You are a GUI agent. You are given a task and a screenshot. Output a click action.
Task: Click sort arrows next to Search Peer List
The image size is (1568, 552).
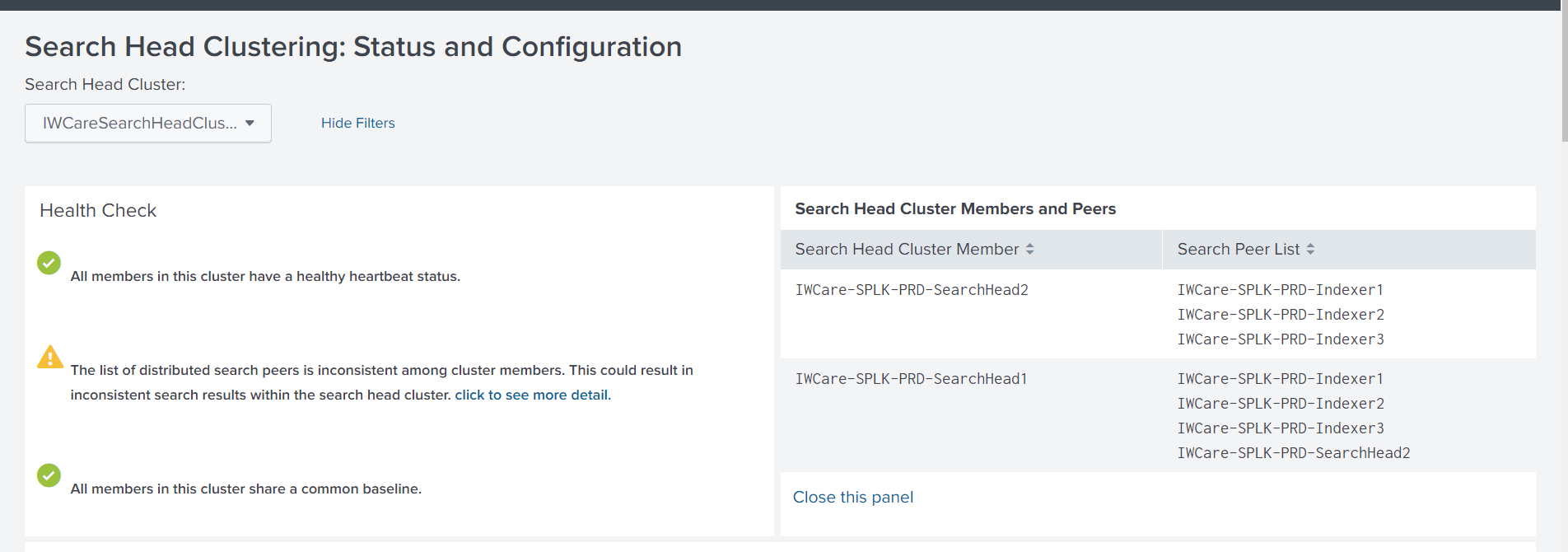click(1310, 249)
